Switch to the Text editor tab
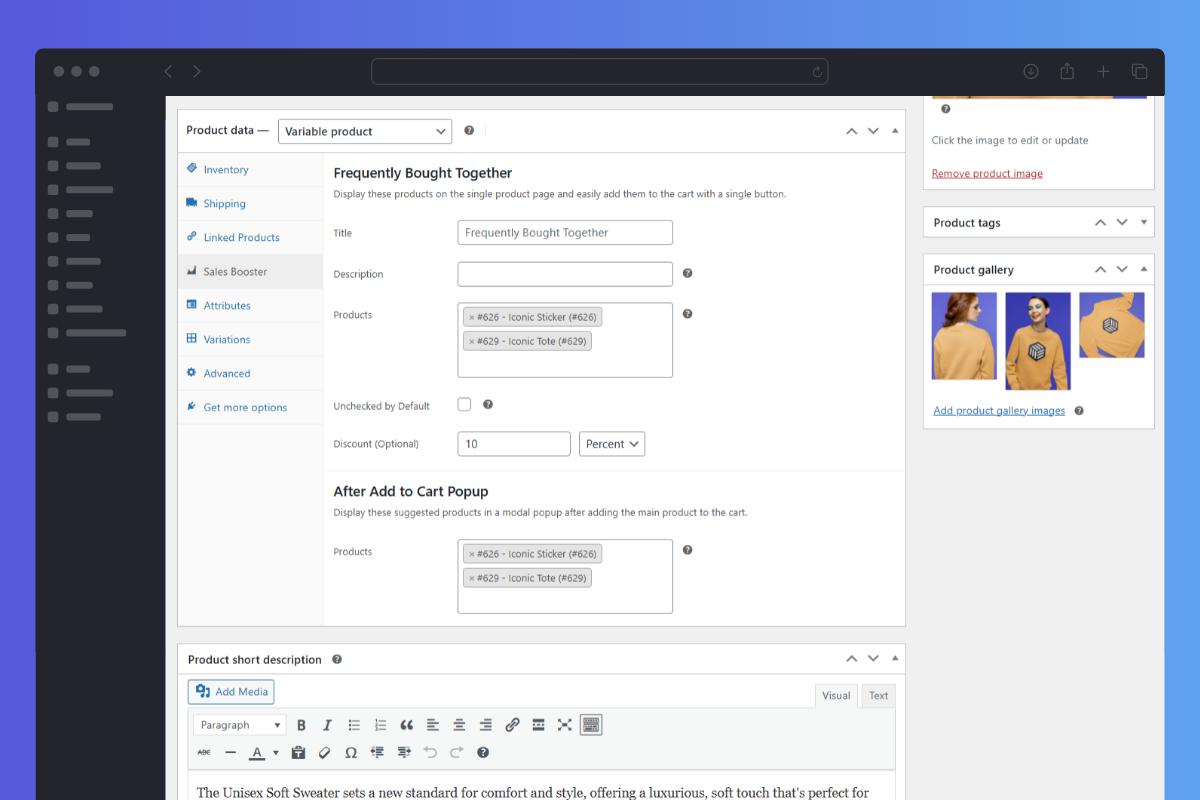Image resolution: width=1200 pixels, height=800 pixels. (x=878, y=696)
